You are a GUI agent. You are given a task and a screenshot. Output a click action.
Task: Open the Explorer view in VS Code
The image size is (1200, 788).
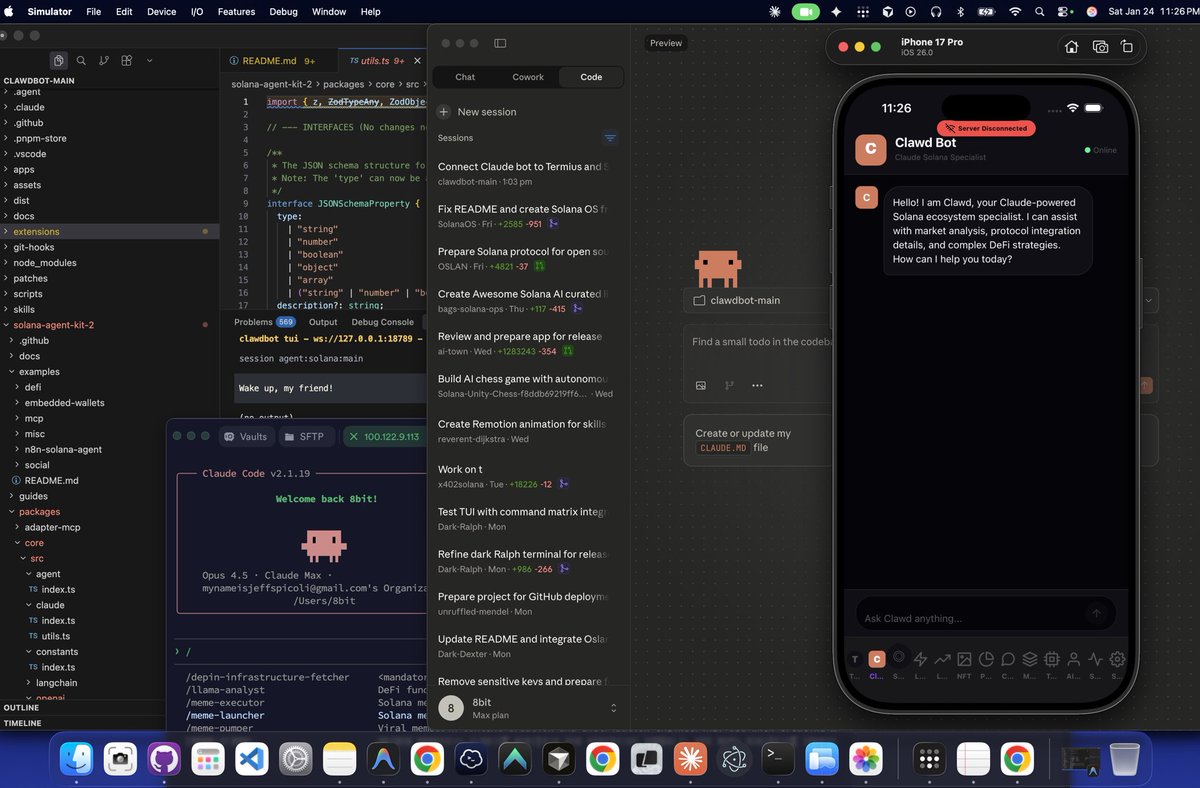tap(59, 61)
